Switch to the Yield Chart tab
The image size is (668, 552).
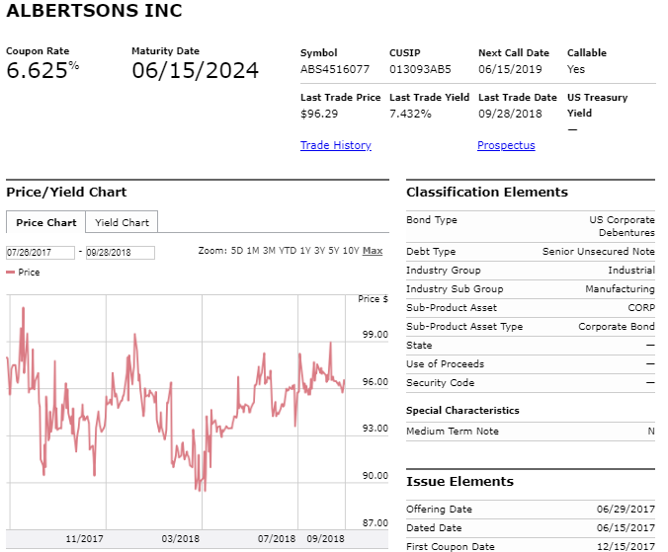[x=122, y=222]
